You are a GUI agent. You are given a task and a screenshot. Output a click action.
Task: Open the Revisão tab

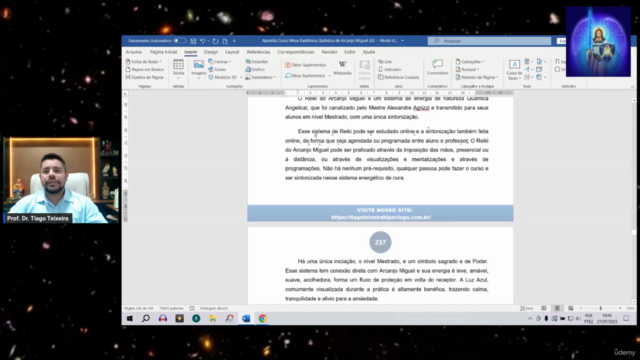[x=329, y=52]
